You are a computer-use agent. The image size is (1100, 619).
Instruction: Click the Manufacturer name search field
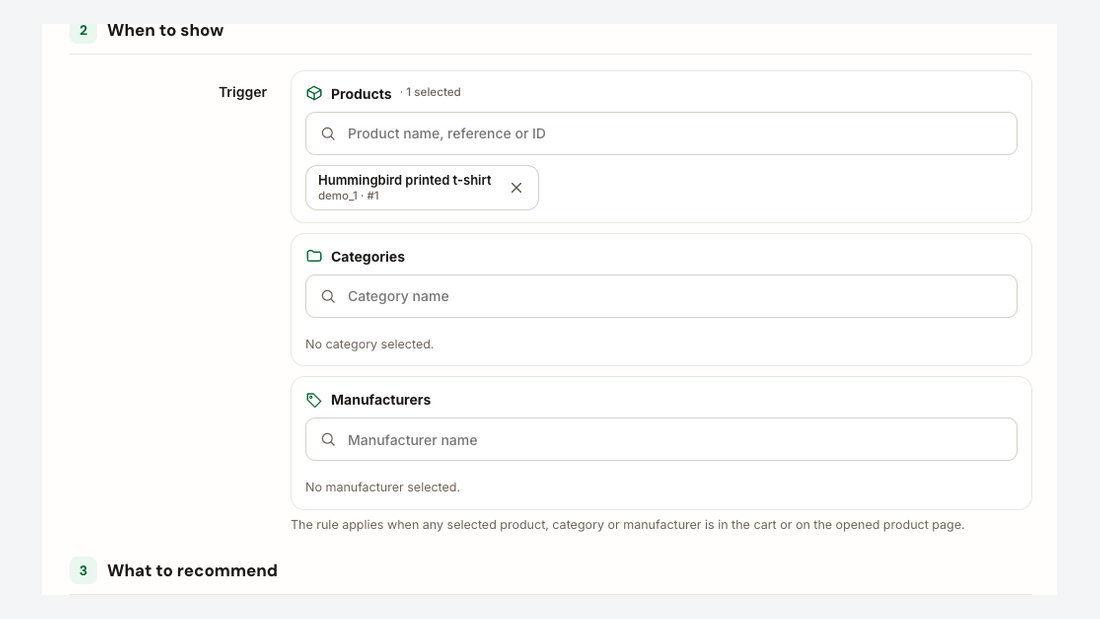pos(661,439)
